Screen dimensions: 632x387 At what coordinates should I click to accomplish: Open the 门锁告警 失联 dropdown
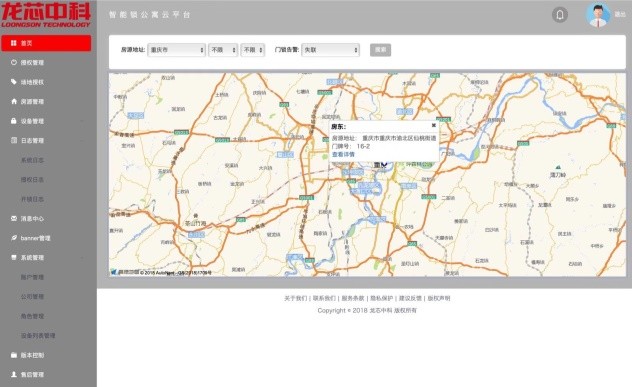[x=331, y=50]
